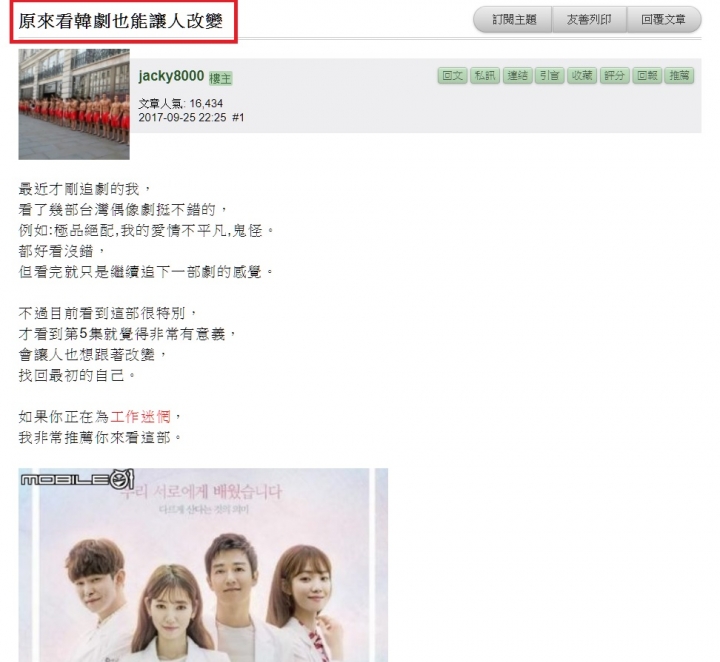This screenshot has width=720, height=662.
Task: Bookmark the post using 收藏
Action: click(582, 76)
